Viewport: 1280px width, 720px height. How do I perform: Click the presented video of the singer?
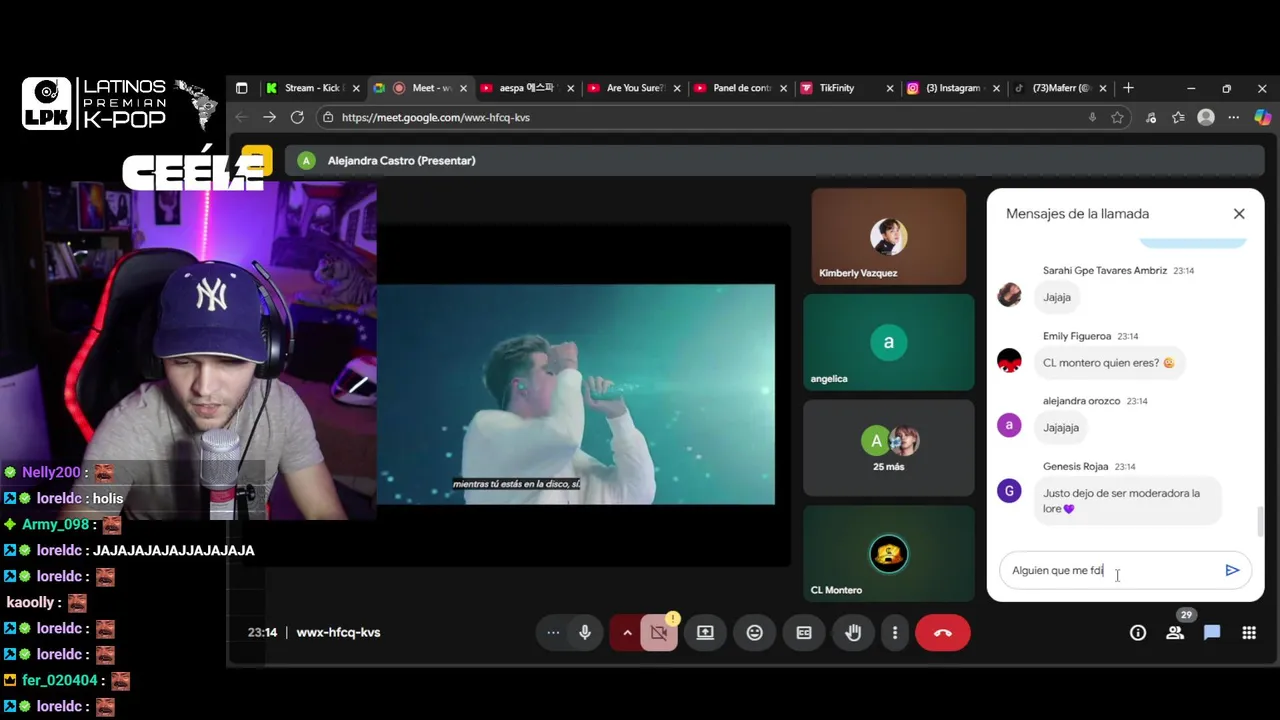tap(576, 394)
